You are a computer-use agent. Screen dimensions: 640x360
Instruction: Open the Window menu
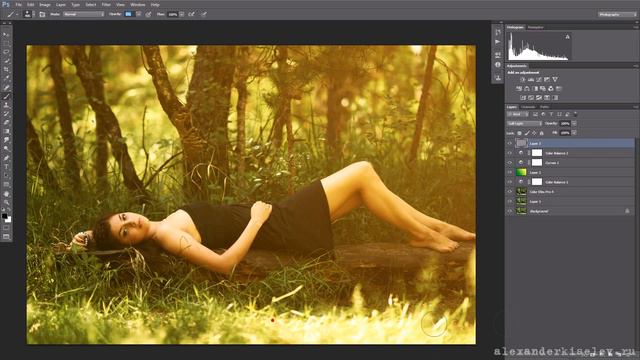[138, 4]
